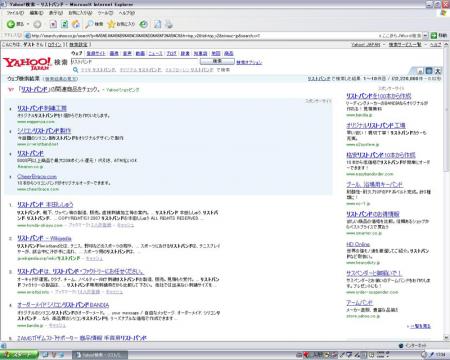Open 検索オプション search options link

[249, 62]
